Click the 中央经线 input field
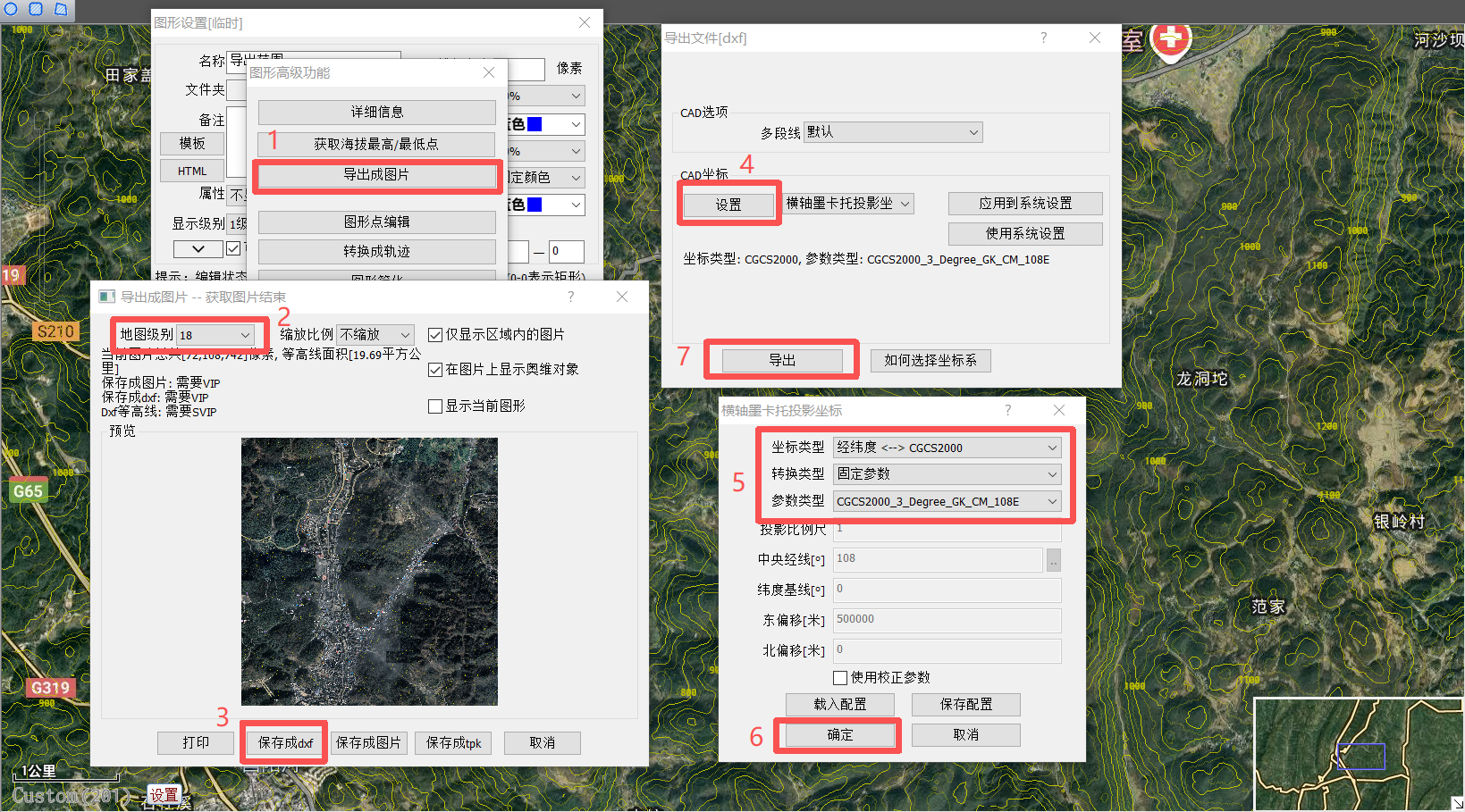Screen dimensions: 1465x812 938,560
